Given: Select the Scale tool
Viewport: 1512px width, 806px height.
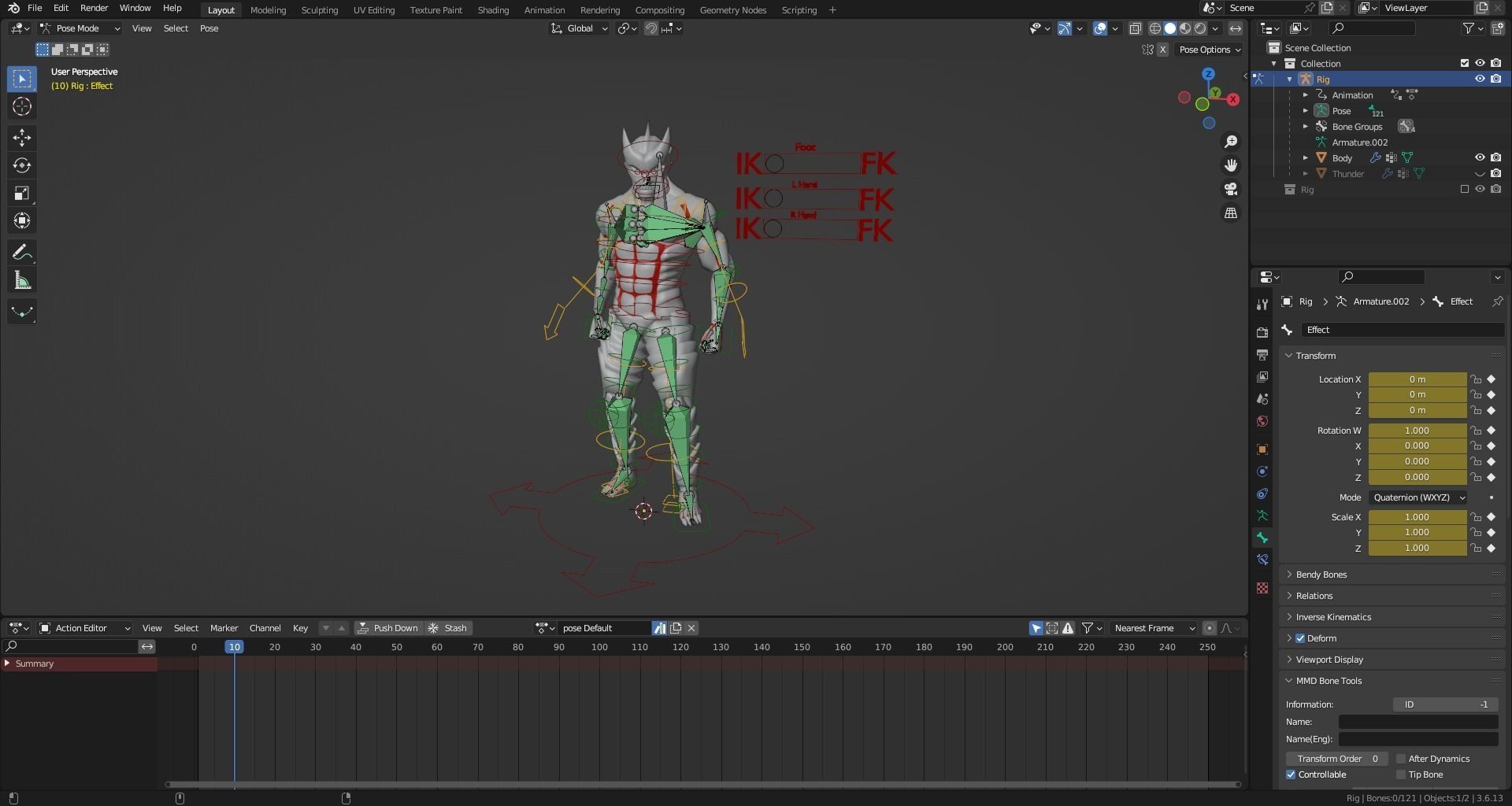Looking at the screenshot, I should pos(22,193).
